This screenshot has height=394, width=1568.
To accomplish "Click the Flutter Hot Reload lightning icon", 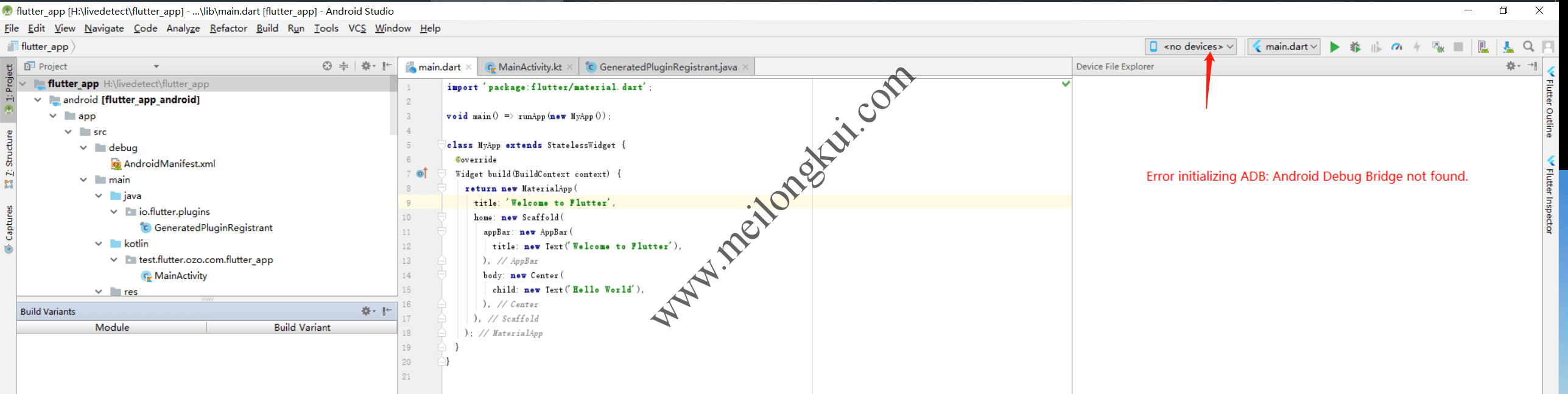I will (1417, 47).
